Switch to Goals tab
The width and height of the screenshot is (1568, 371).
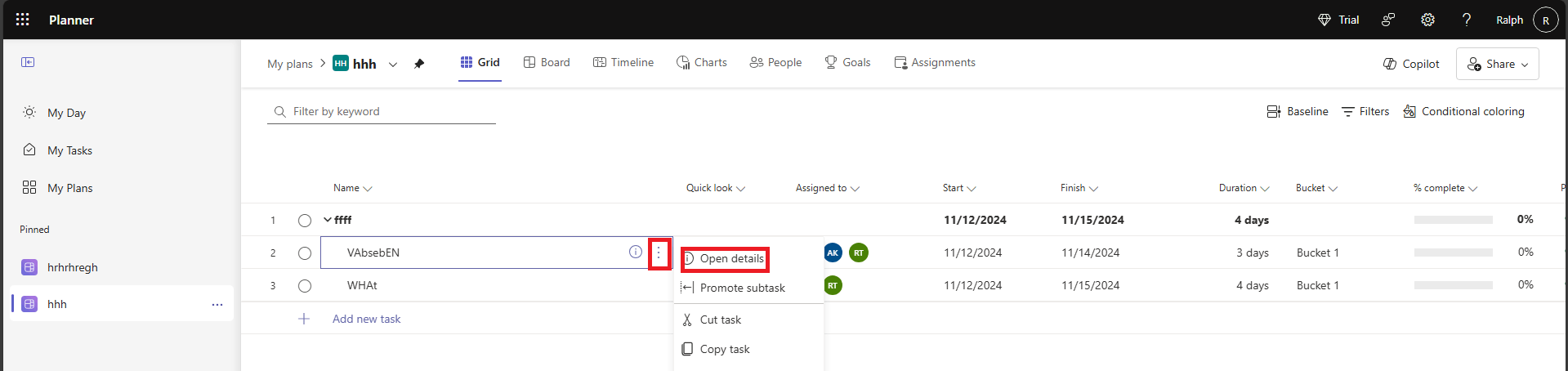[847, 62]
